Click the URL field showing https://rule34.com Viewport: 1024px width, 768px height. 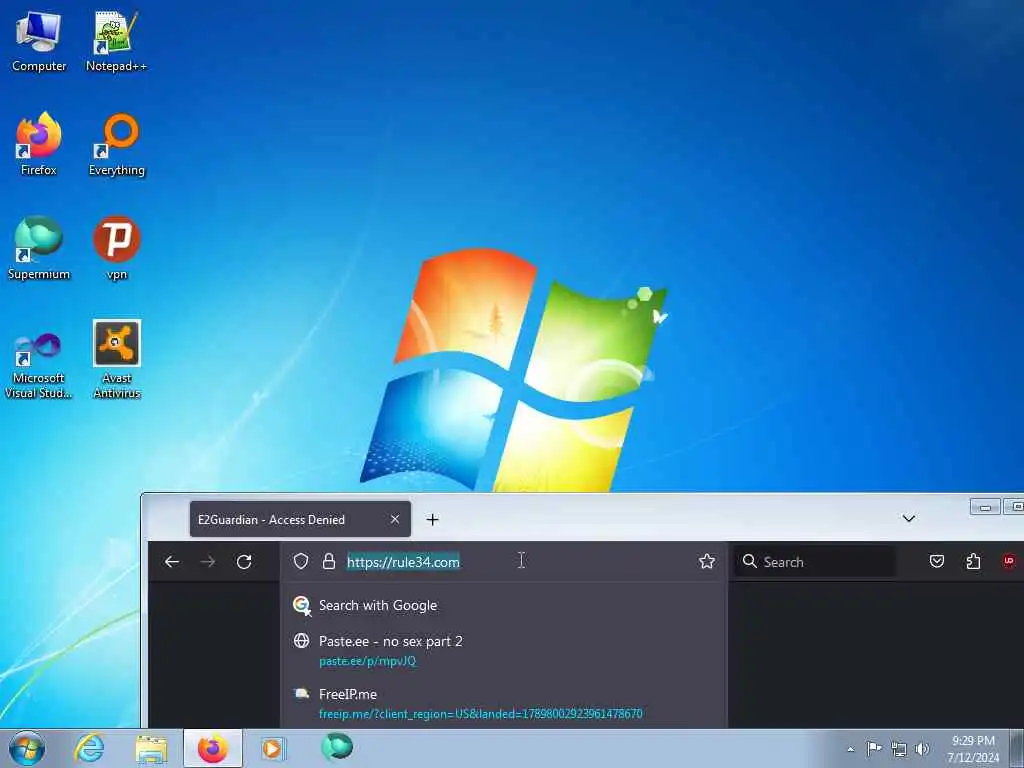point(505,562)
